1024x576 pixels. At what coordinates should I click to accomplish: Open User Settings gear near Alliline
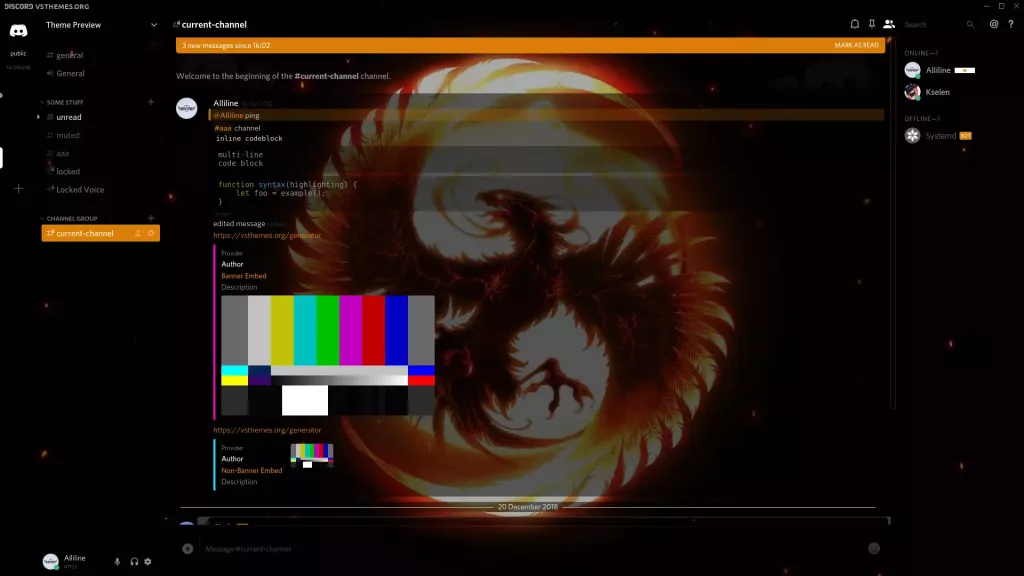click(x=148, y=562)
